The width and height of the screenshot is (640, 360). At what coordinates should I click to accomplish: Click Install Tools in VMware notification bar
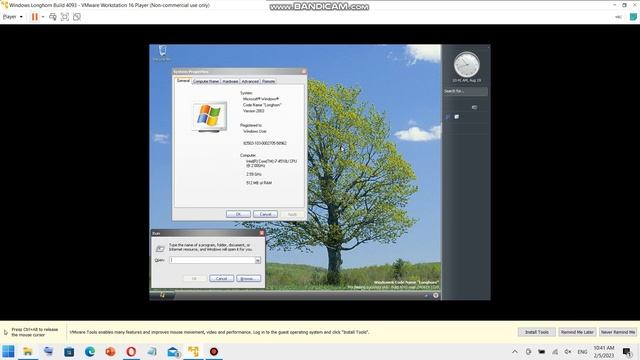536,332
